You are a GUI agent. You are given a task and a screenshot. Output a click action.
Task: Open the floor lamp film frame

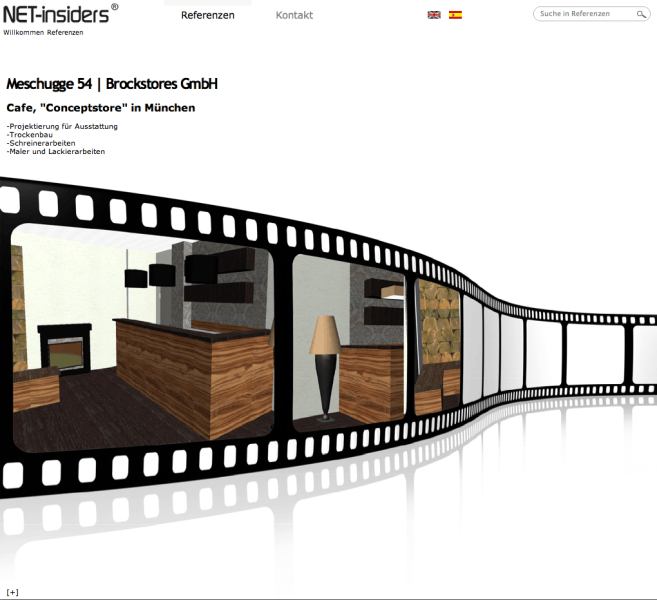click(x=349, y=341)
